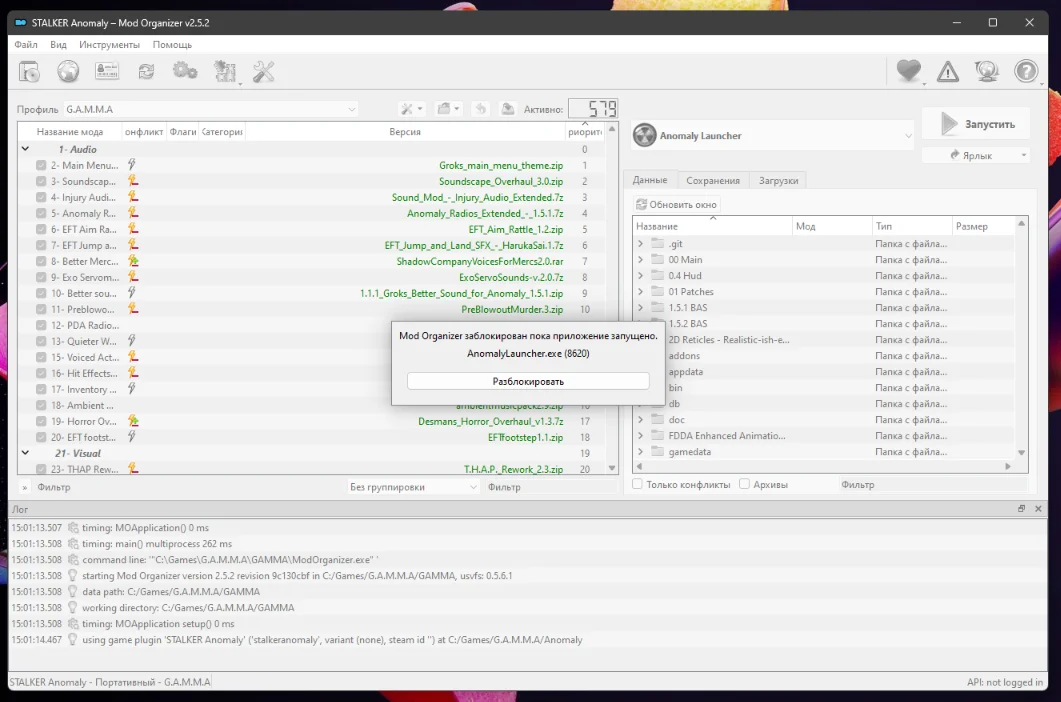
Task: Open the Помощь menu
Action: coord(172,44)
